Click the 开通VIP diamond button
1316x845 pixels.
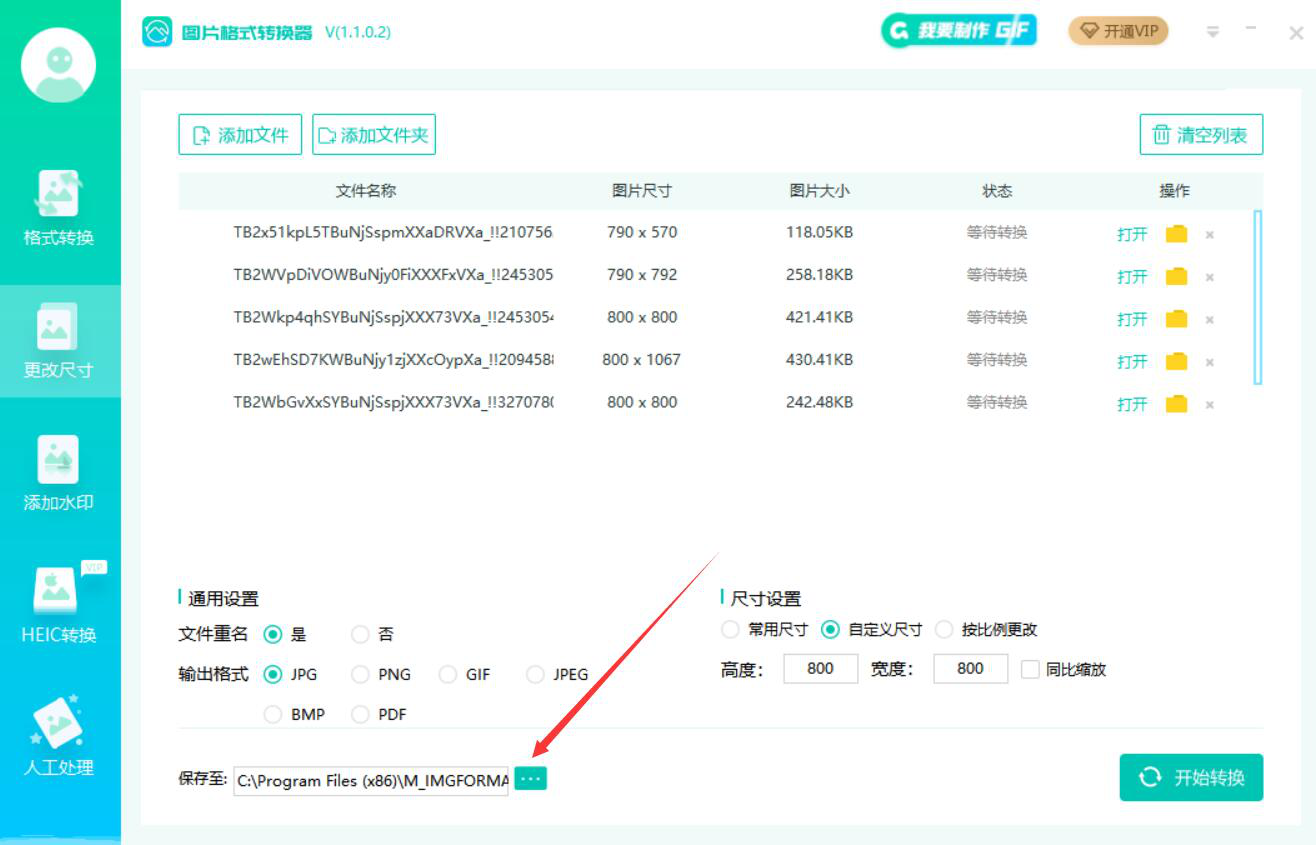[x=1118, y=31]
